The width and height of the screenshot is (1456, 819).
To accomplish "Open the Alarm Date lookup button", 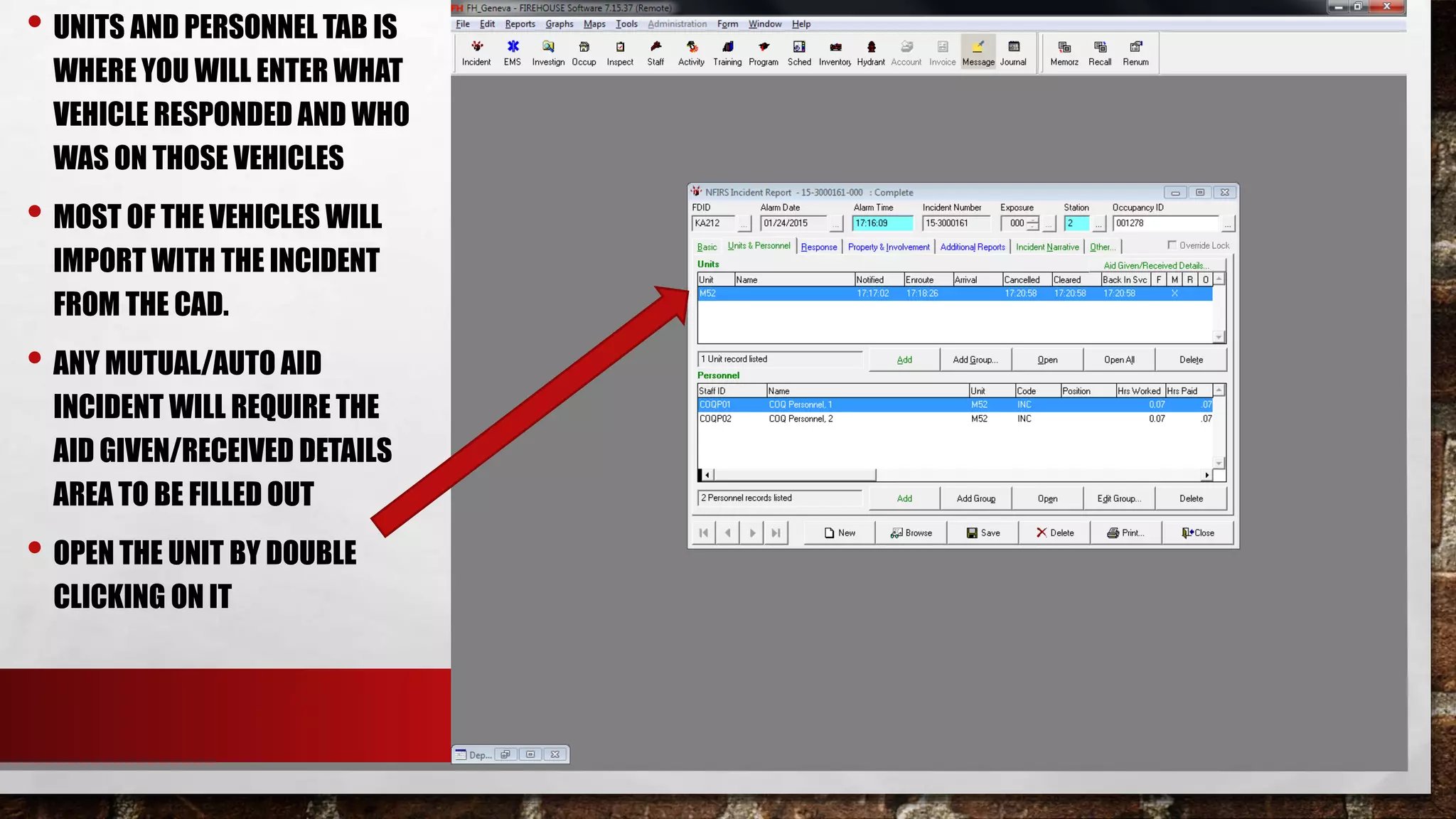I will click(836, 224).
